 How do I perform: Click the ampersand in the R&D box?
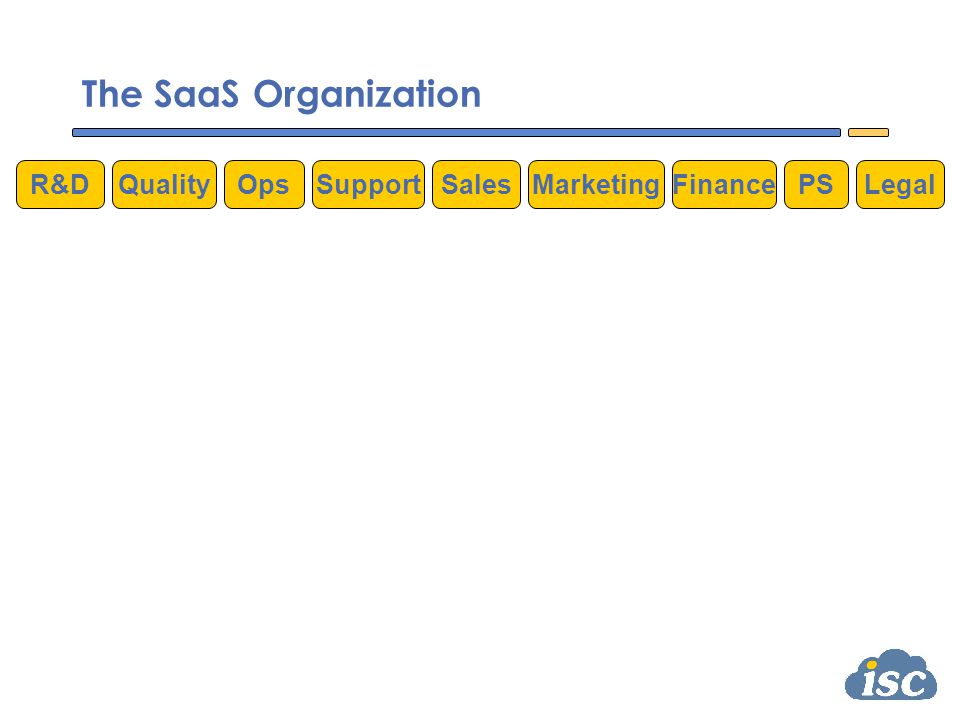tap(60, 184)
